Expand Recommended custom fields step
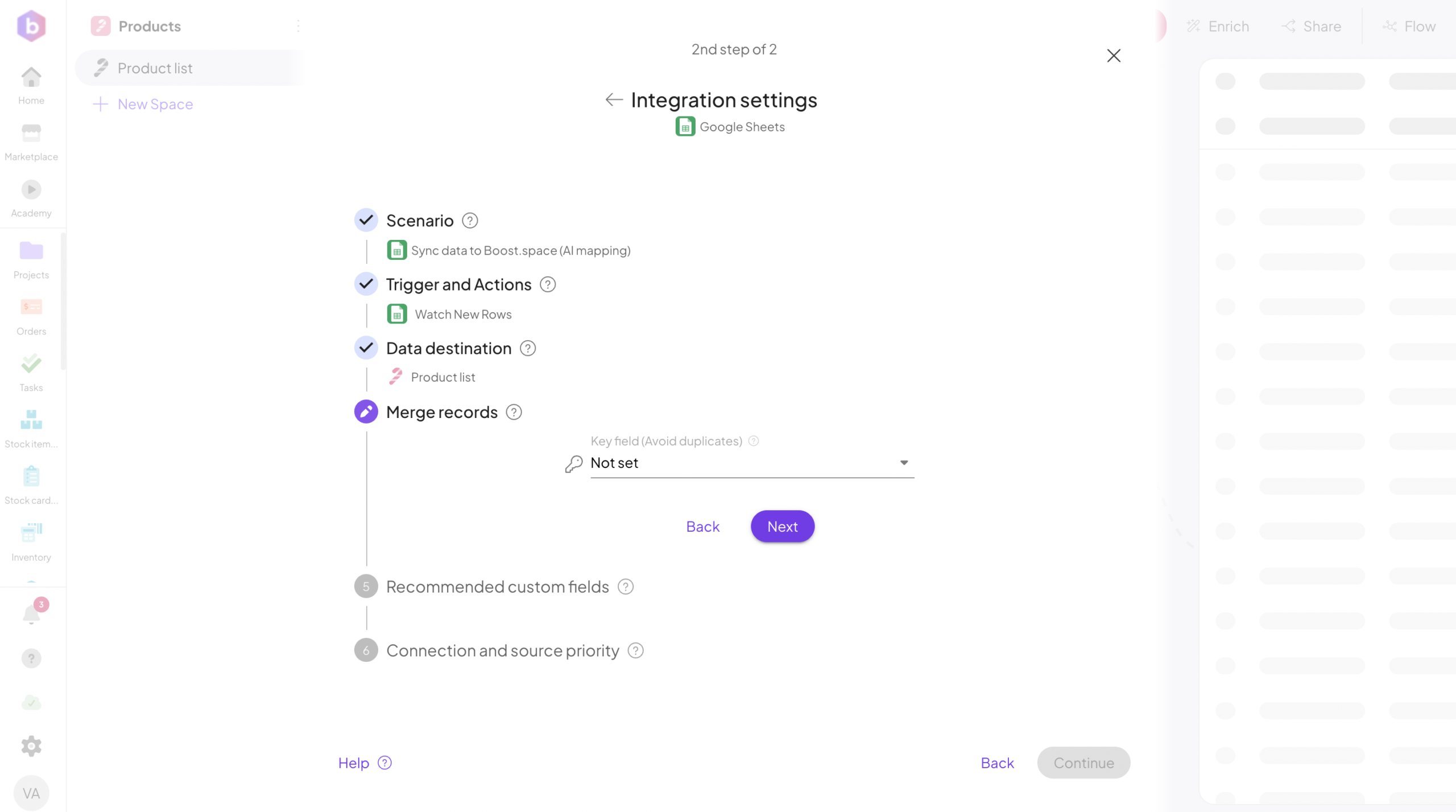The height and width of the screenshot is (812, 1456). coord(497,587)
